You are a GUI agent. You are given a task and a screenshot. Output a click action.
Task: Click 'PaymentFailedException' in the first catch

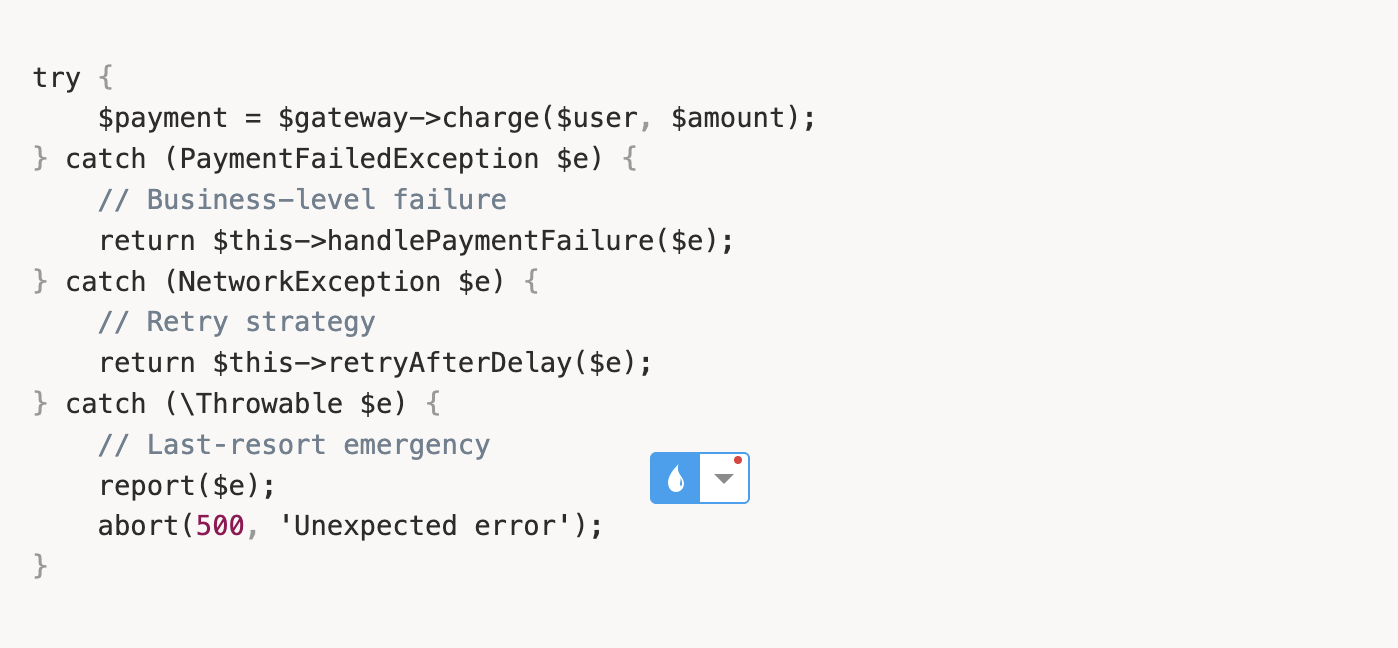click(x=360, y=160)
